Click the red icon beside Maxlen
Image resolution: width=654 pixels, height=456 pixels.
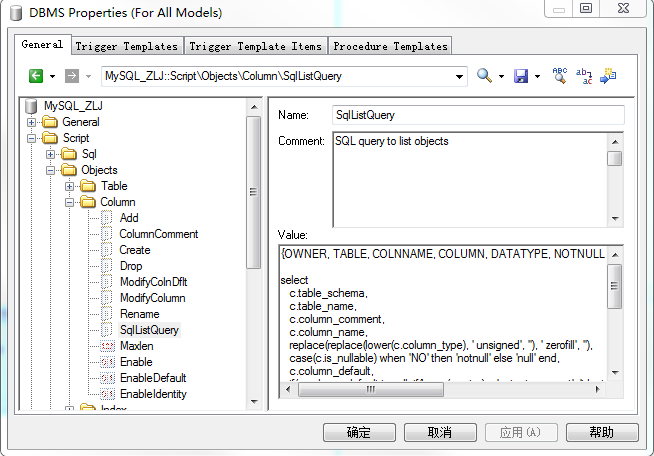pyautogui.click(x=108, y=346)
